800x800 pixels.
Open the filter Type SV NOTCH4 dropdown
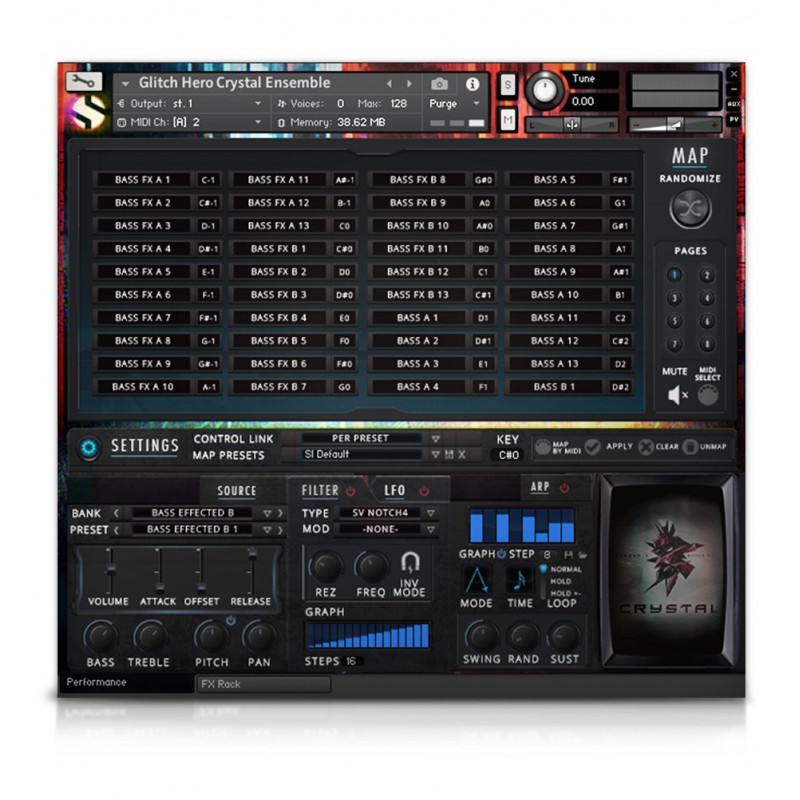tap(430, 513)
